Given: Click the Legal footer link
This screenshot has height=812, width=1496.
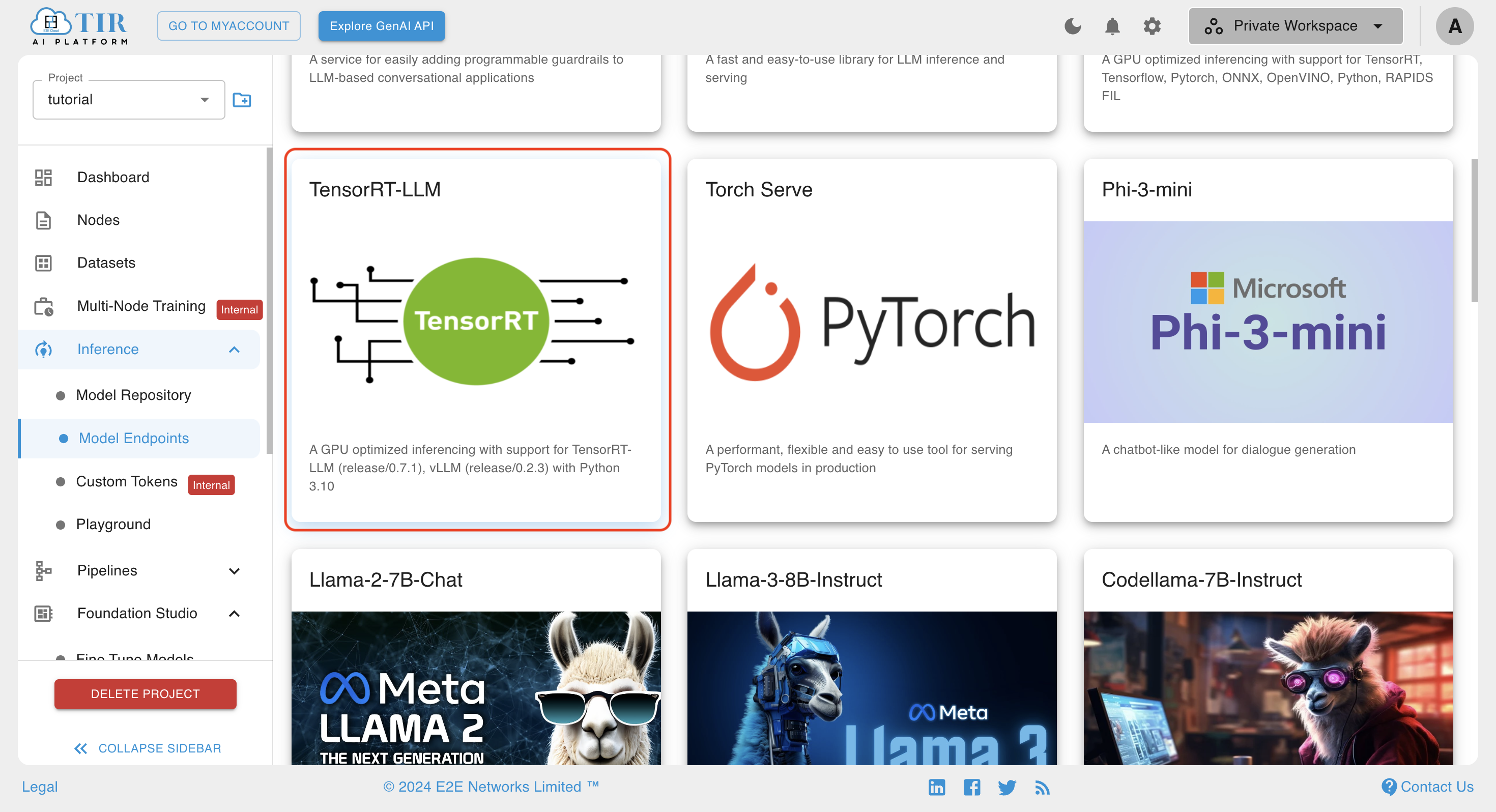Looking at the screenshot, I should [x=40, y=787].
